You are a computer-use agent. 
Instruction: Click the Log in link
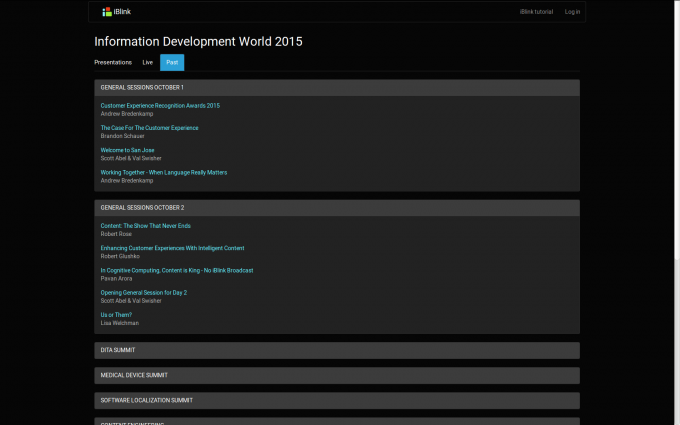click(572, 12)
